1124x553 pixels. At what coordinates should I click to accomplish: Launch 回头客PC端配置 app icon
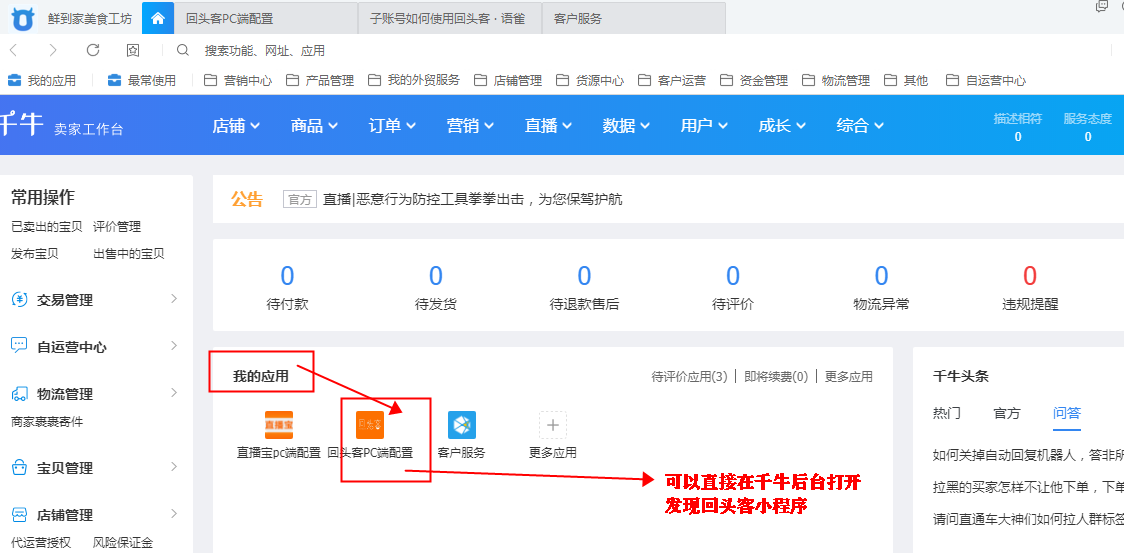[x=370, y=425]
